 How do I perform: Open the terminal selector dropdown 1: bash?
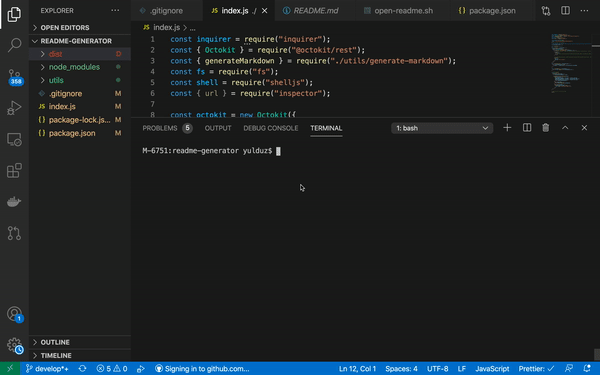[x=442, y=128]
